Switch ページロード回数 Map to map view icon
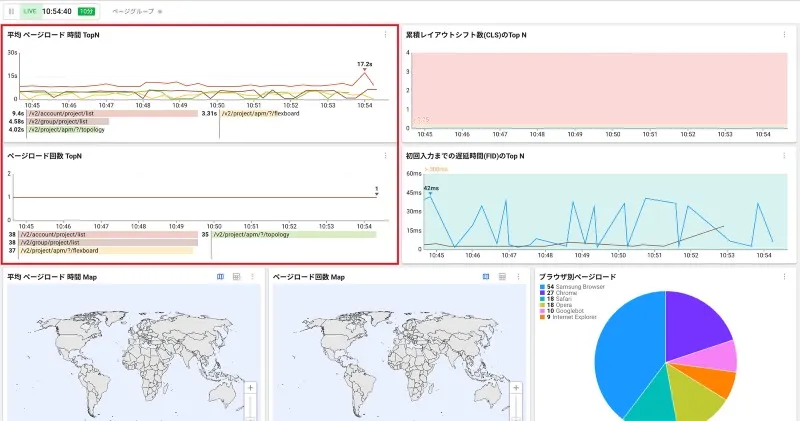The width and height of the screenshot is (800, 421). tap(486, 277)
